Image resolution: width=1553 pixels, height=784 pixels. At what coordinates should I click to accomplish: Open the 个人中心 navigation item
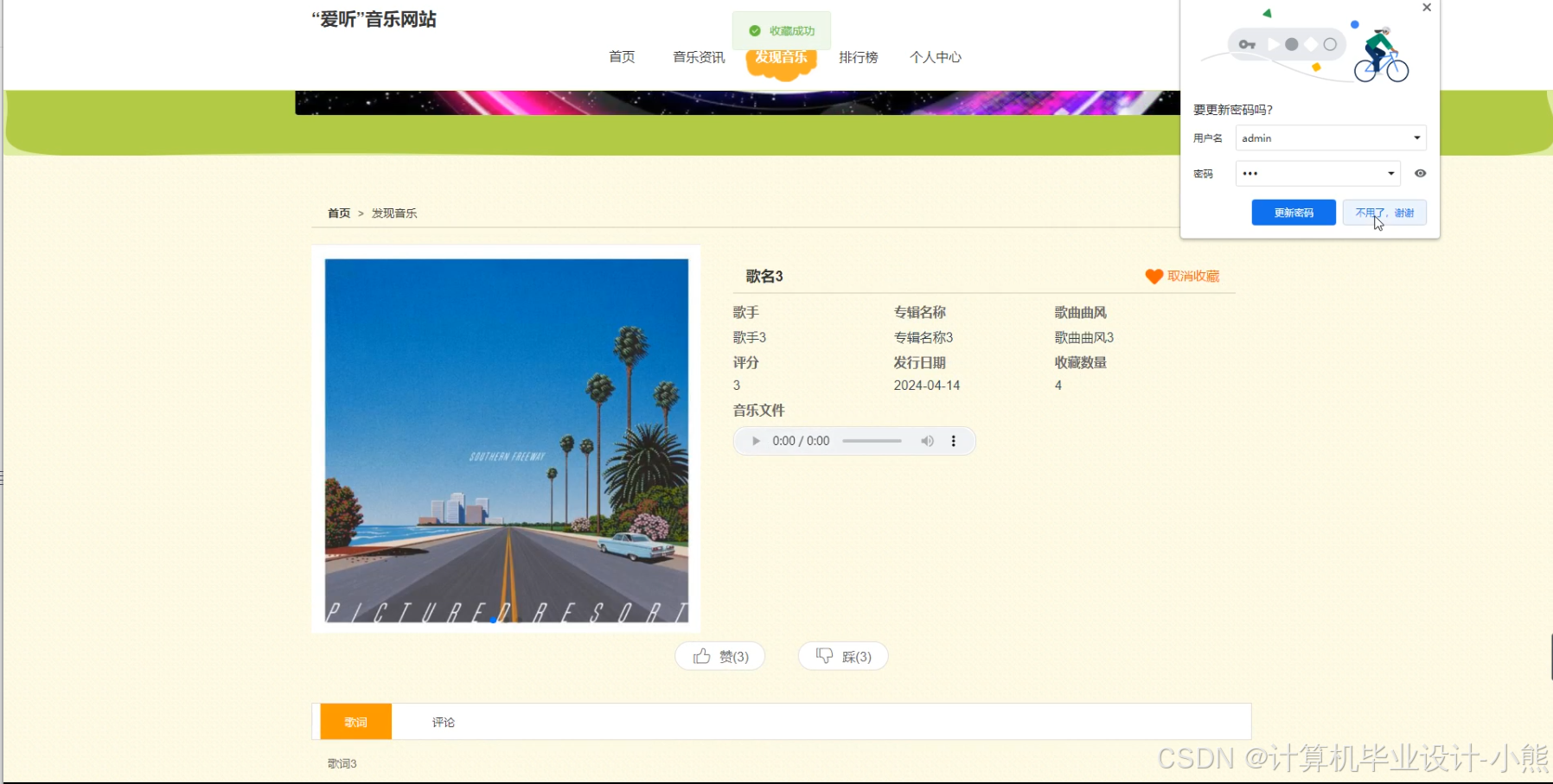tap(936, 57)
